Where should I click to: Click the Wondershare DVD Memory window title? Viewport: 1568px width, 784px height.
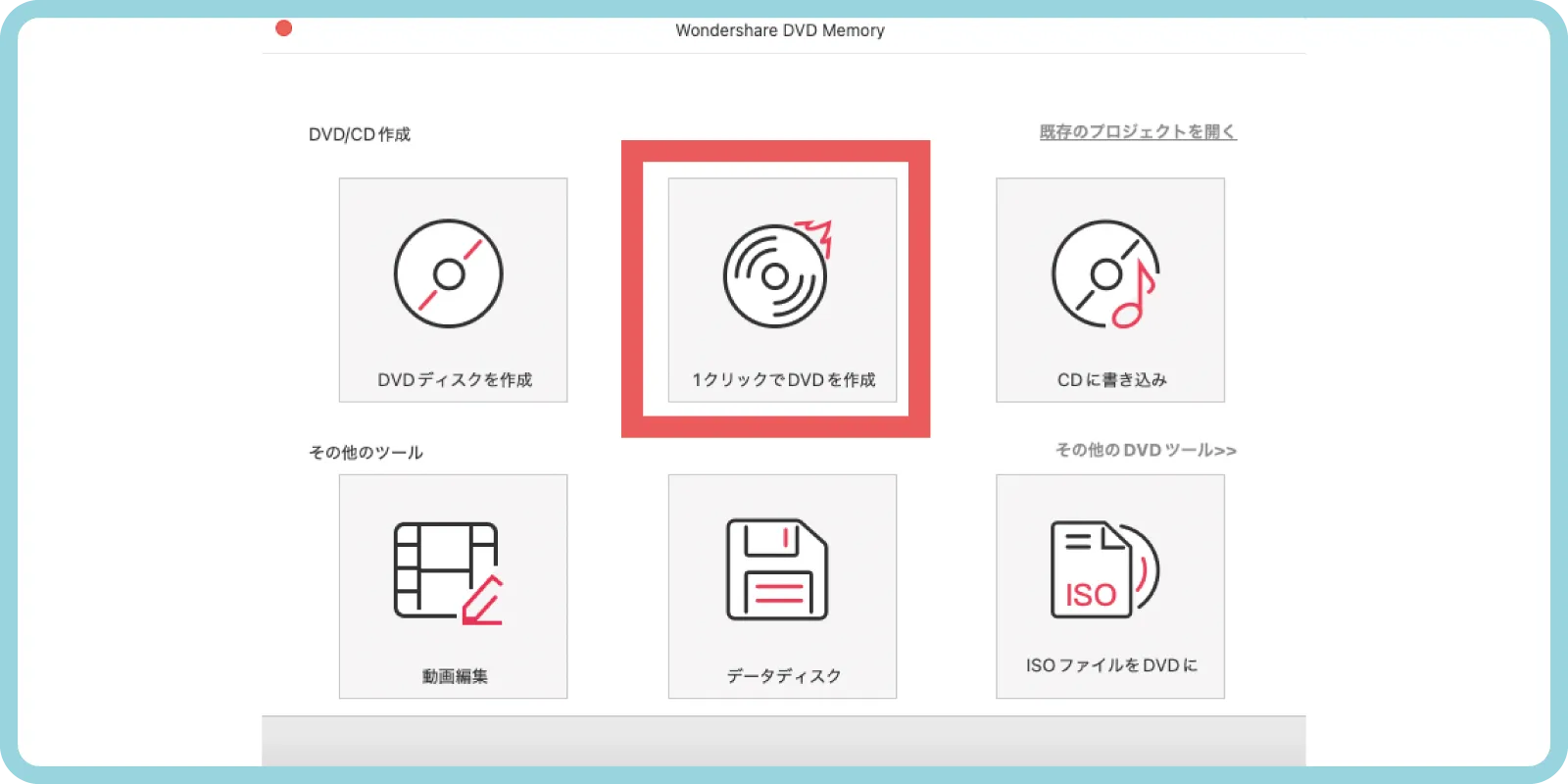tap(780, 30)
